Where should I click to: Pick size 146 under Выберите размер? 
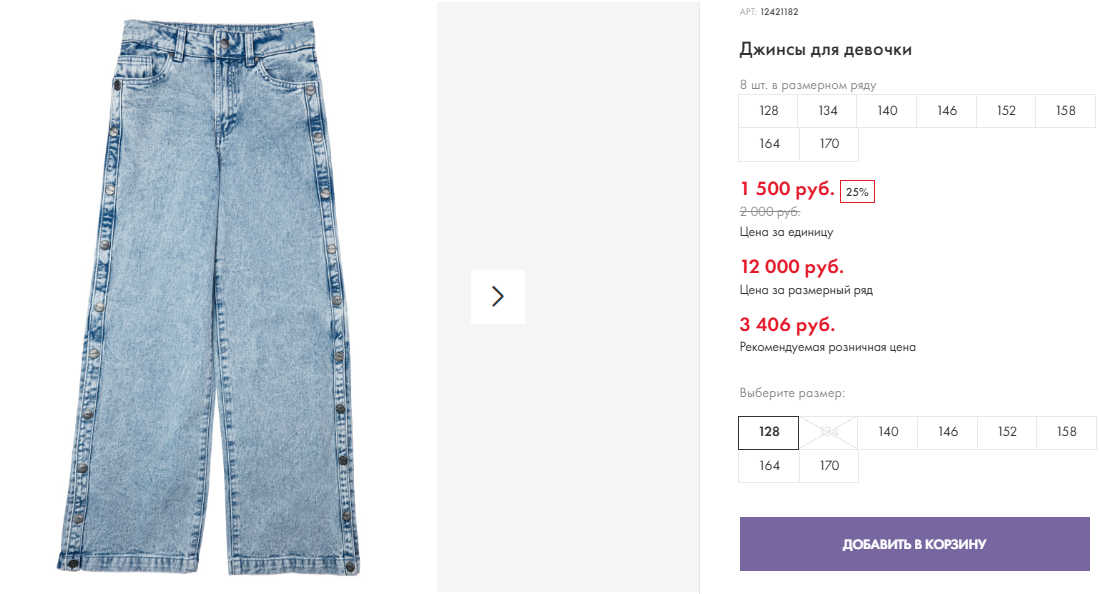948,432
